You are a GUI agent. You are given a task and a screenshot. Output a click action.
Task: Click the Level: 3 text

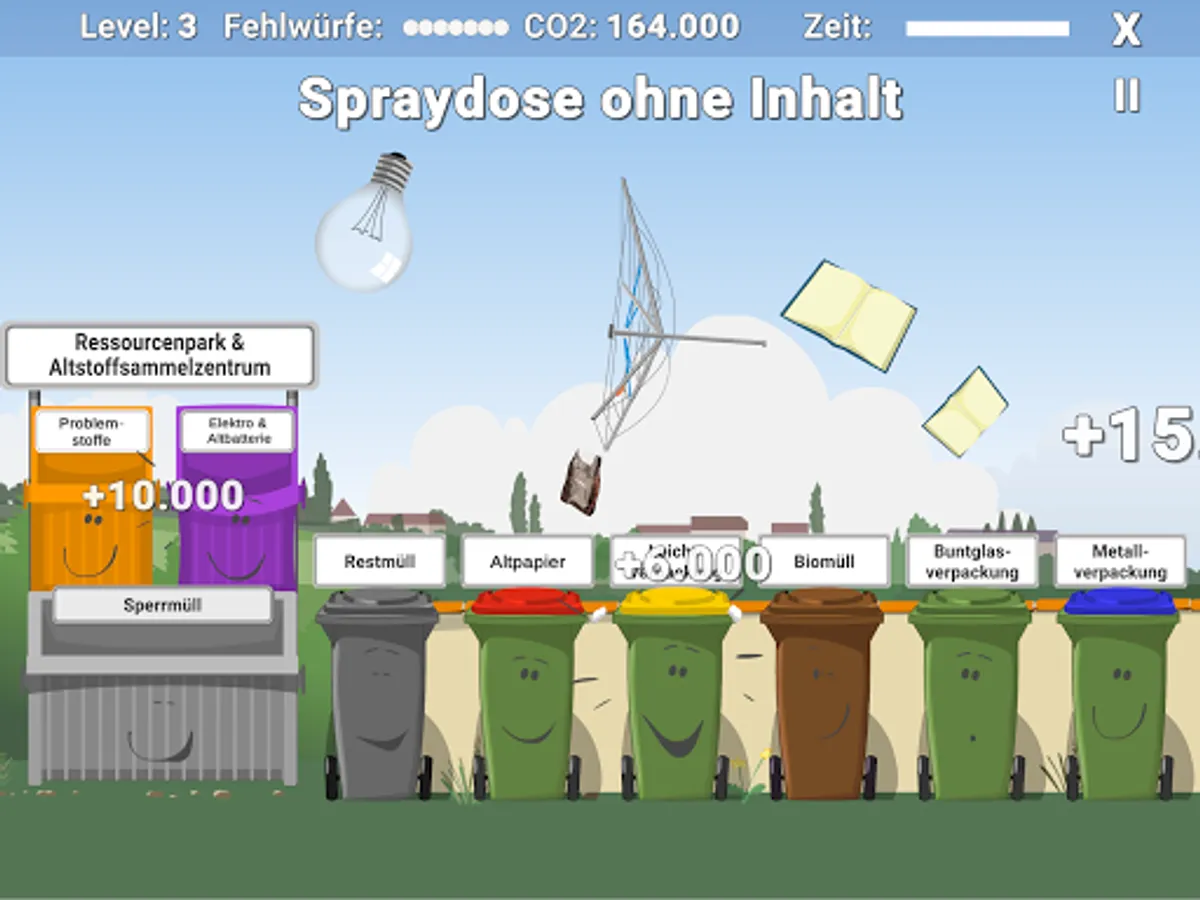coord(138,27)
